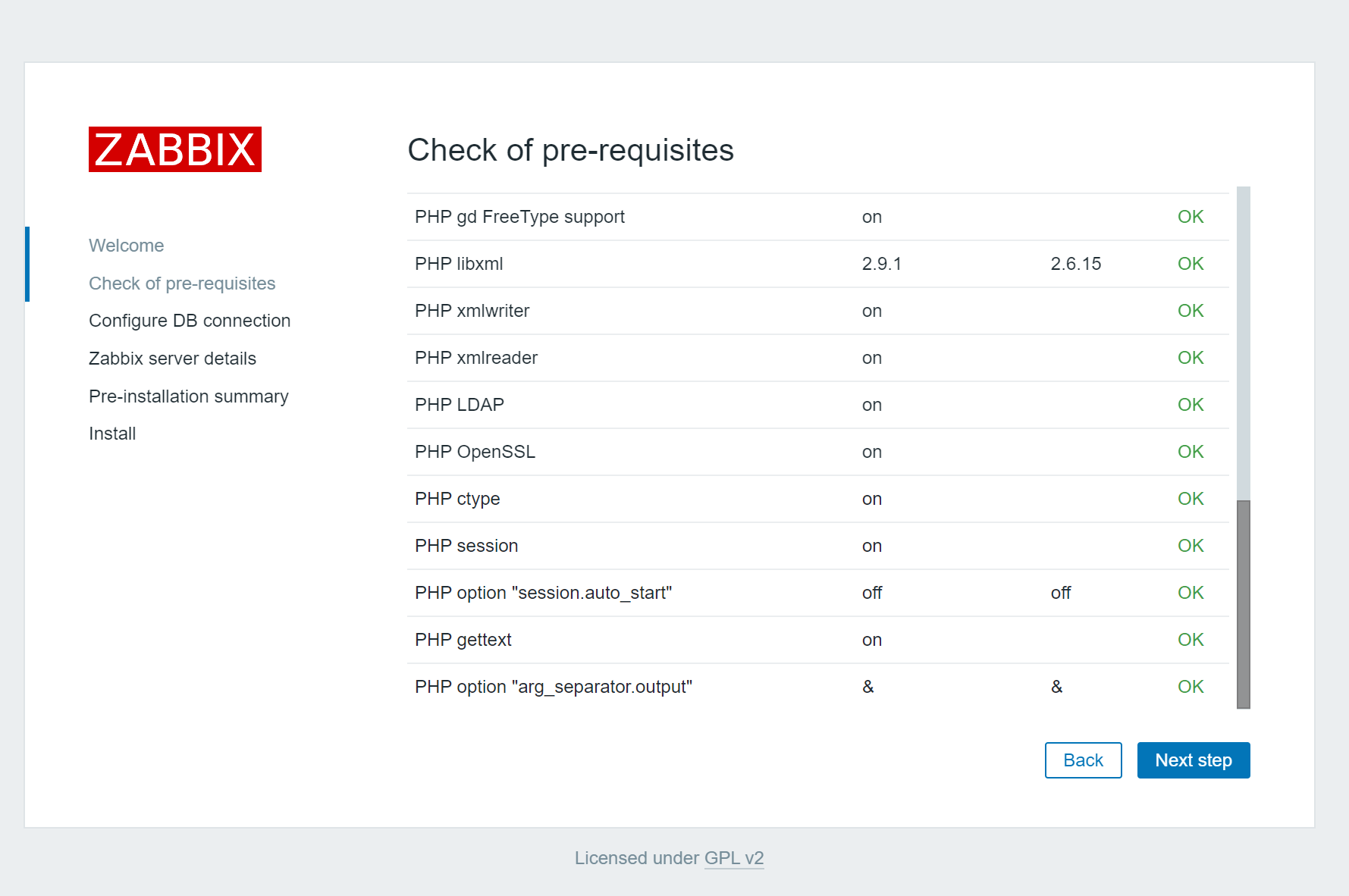Click Pre-installation summary step
Image resolution: width=1349 pixels, height=896 pixels.
click(x=188, y=396)
